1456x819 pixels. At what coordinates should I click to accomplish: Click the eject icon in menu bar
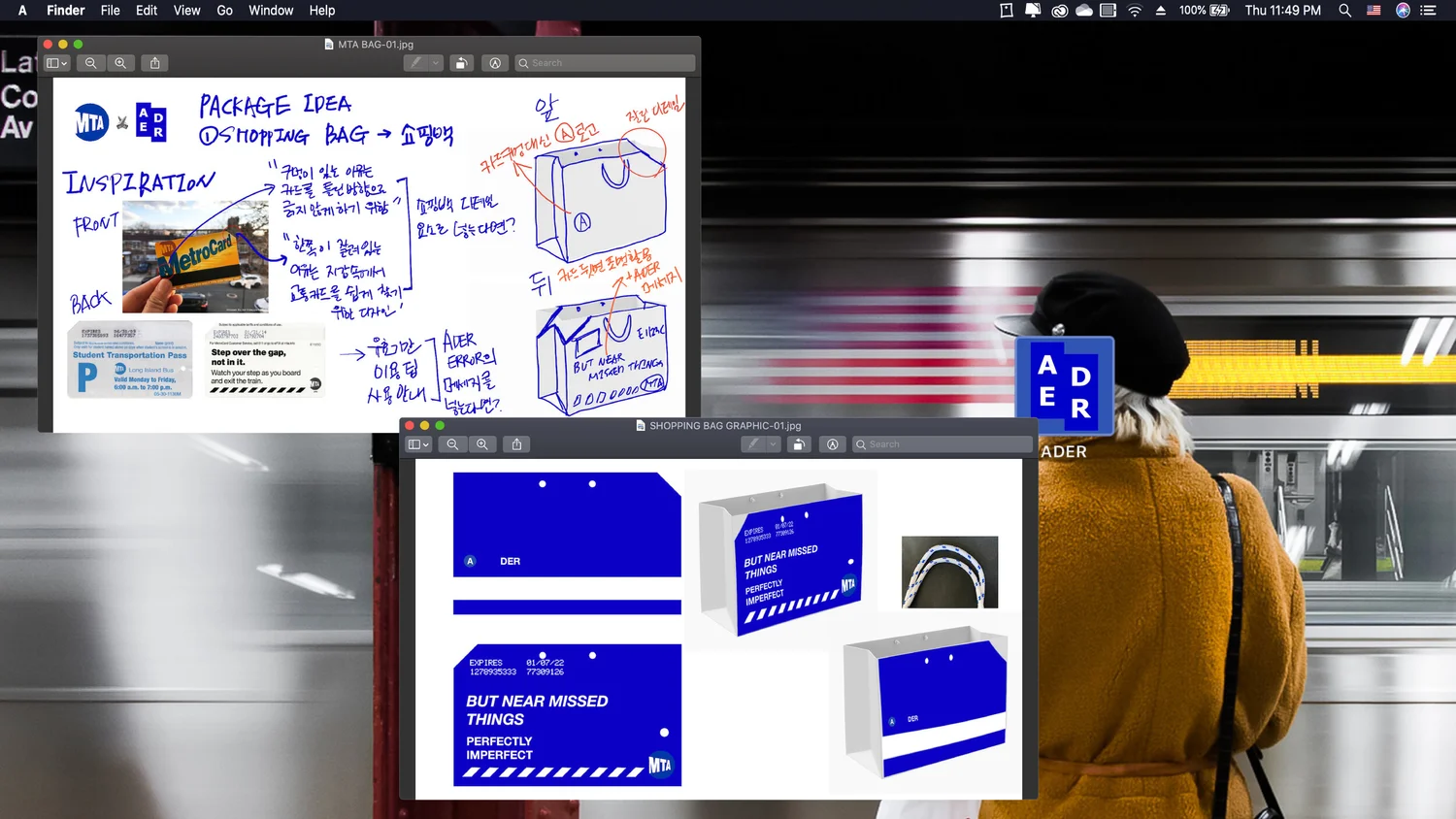point(1160,11)
